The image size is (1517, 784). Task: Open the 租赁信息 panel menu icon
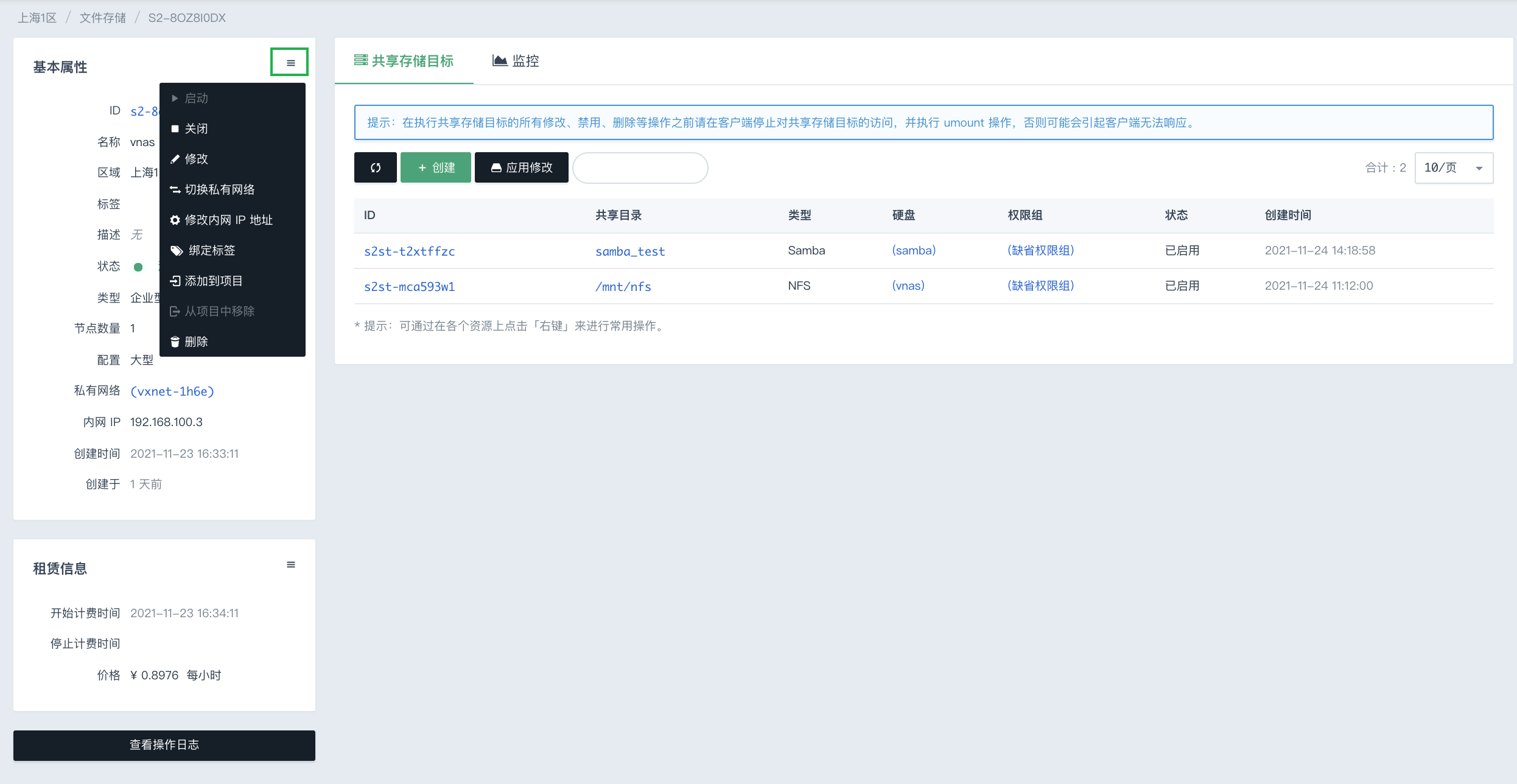290,565
